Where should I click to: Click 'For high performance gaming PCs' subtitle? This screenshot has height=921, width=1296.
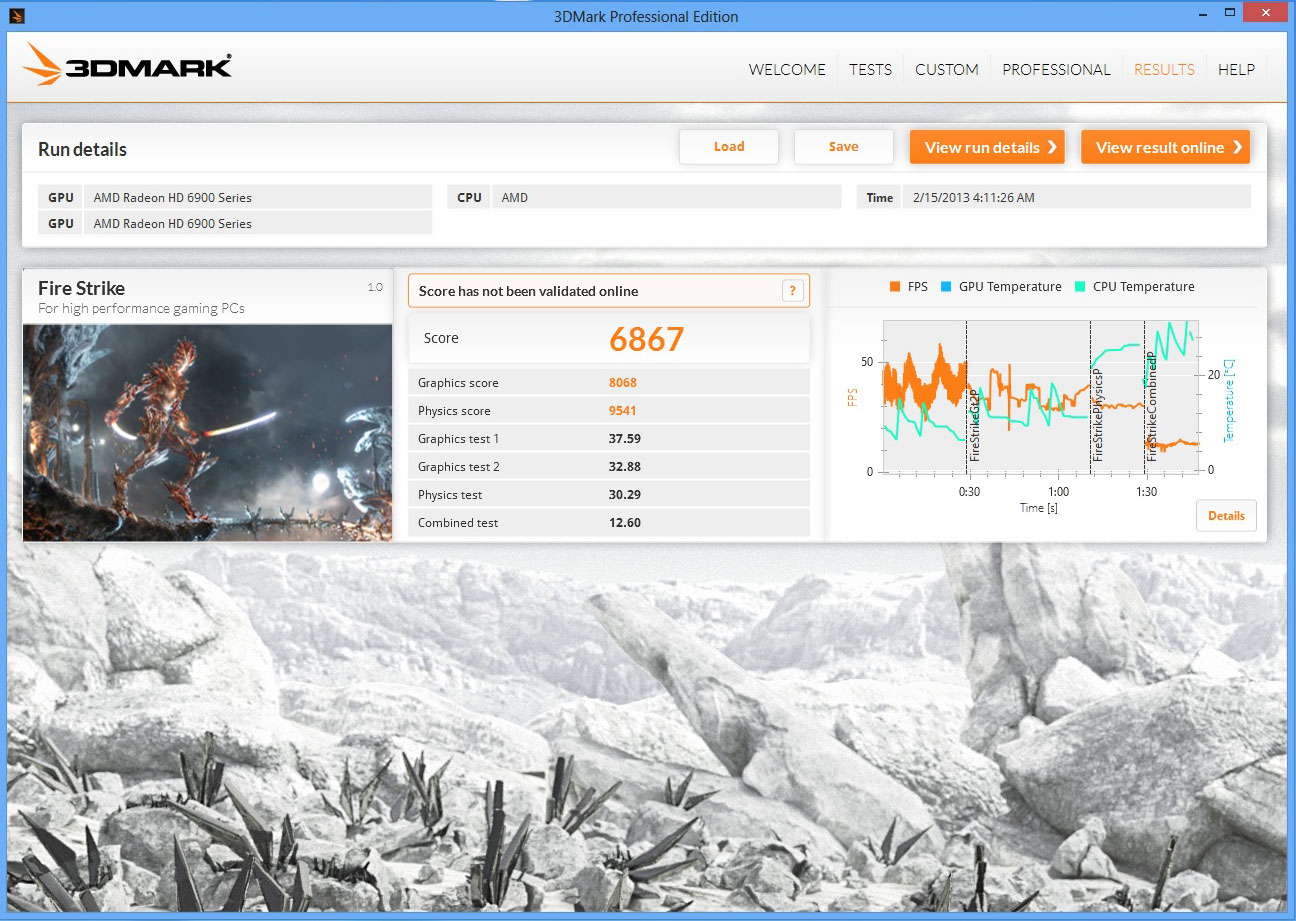coord(141,308)
